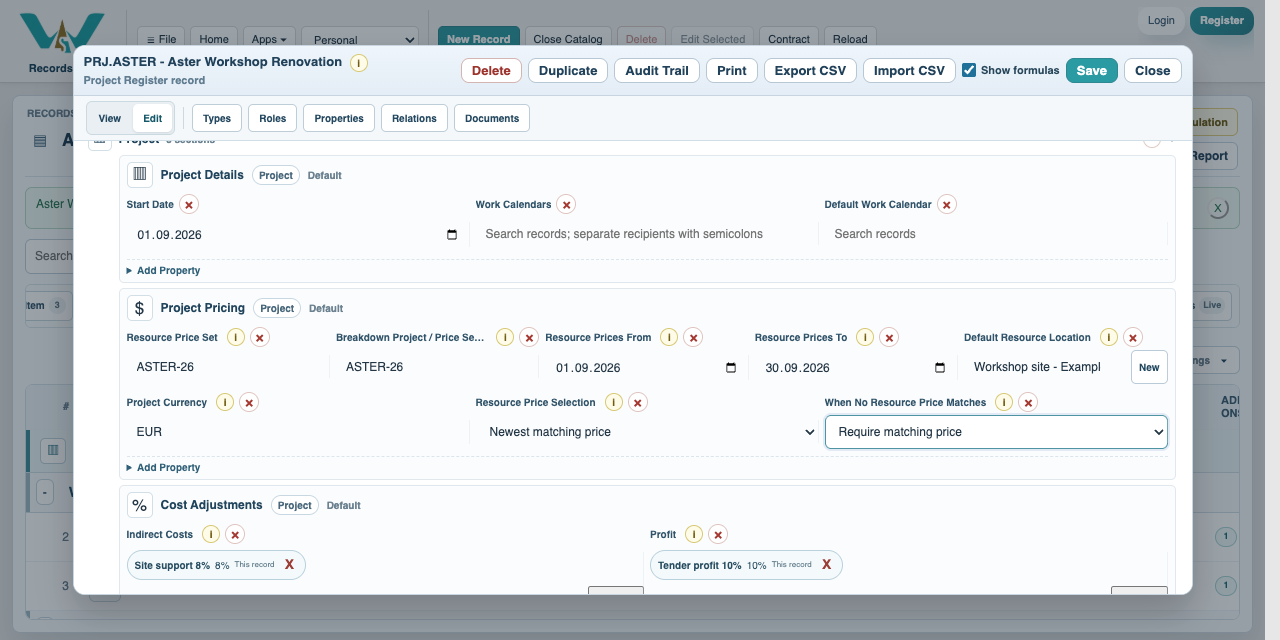Open the Properties tab
The image size is (1280, 640).
pos(339,118)
